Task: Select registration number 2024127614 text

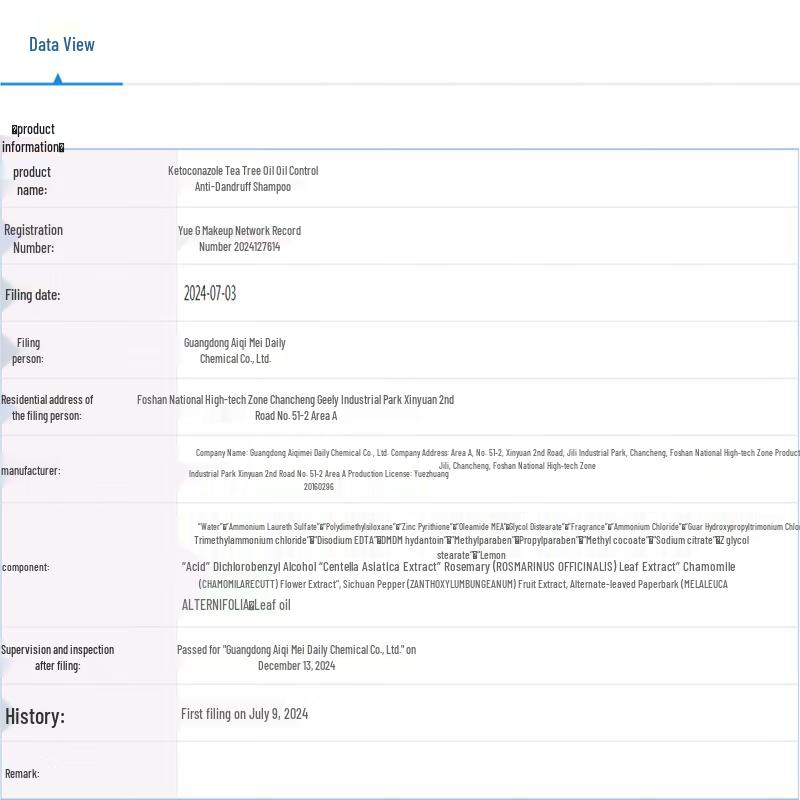Action: pos(239,239)
